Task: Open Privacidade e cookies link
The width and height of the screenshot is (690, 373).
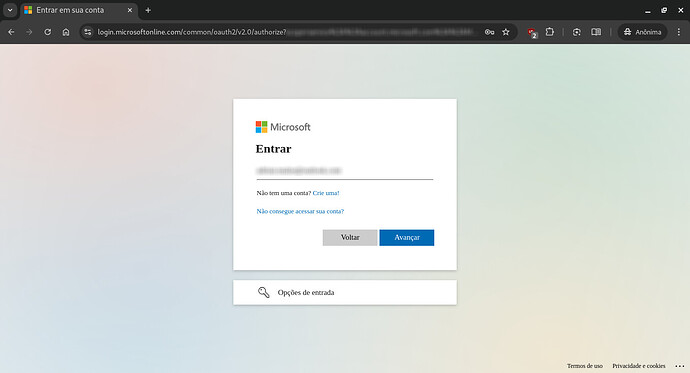Action: 639,366
